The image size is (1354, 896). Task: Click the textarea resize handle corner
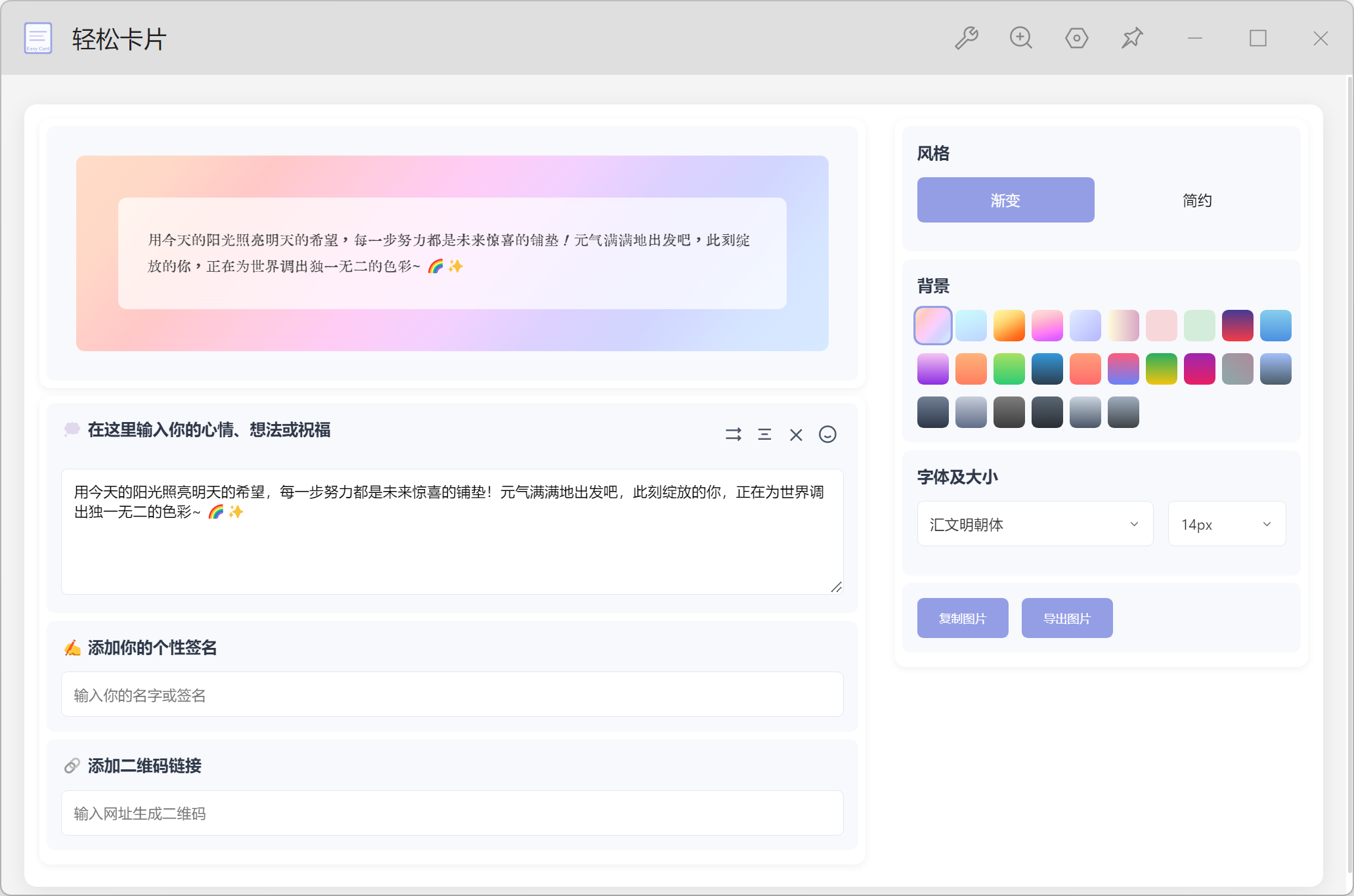837,587
